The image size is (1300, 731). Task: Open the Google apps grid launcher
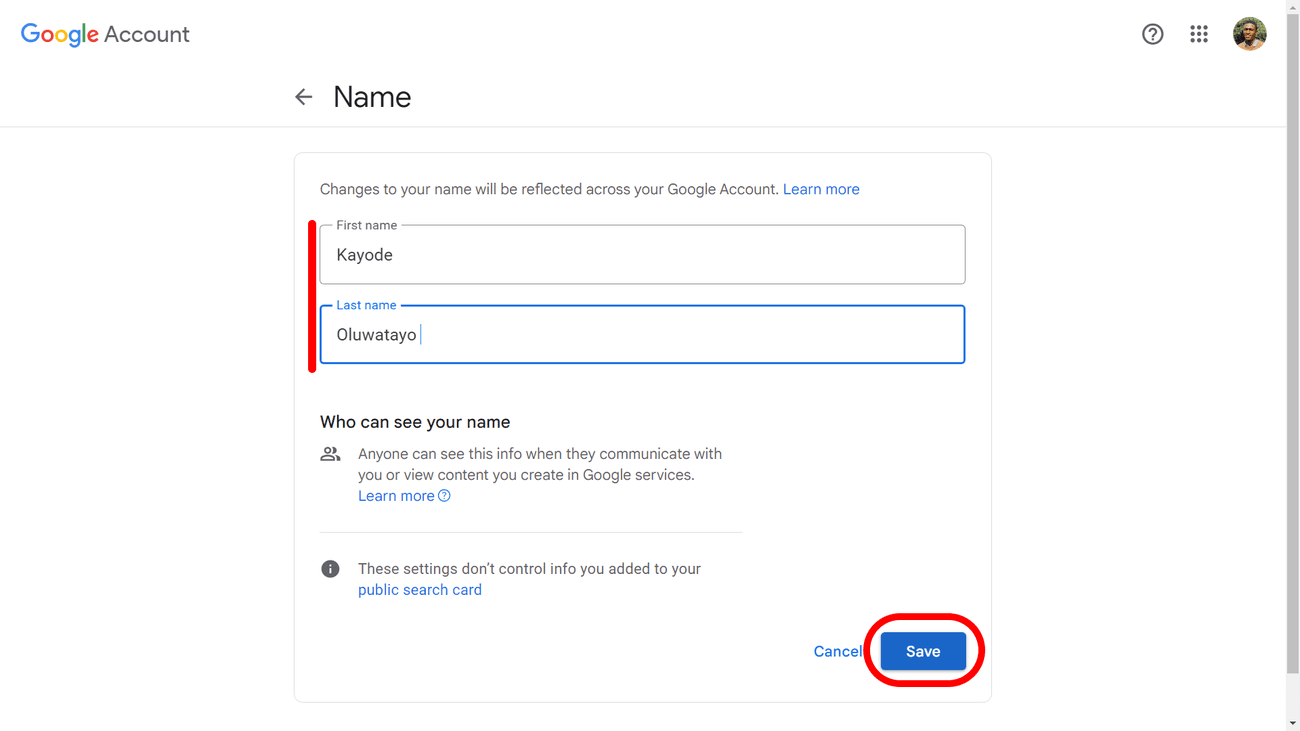tap(1199, 34)
